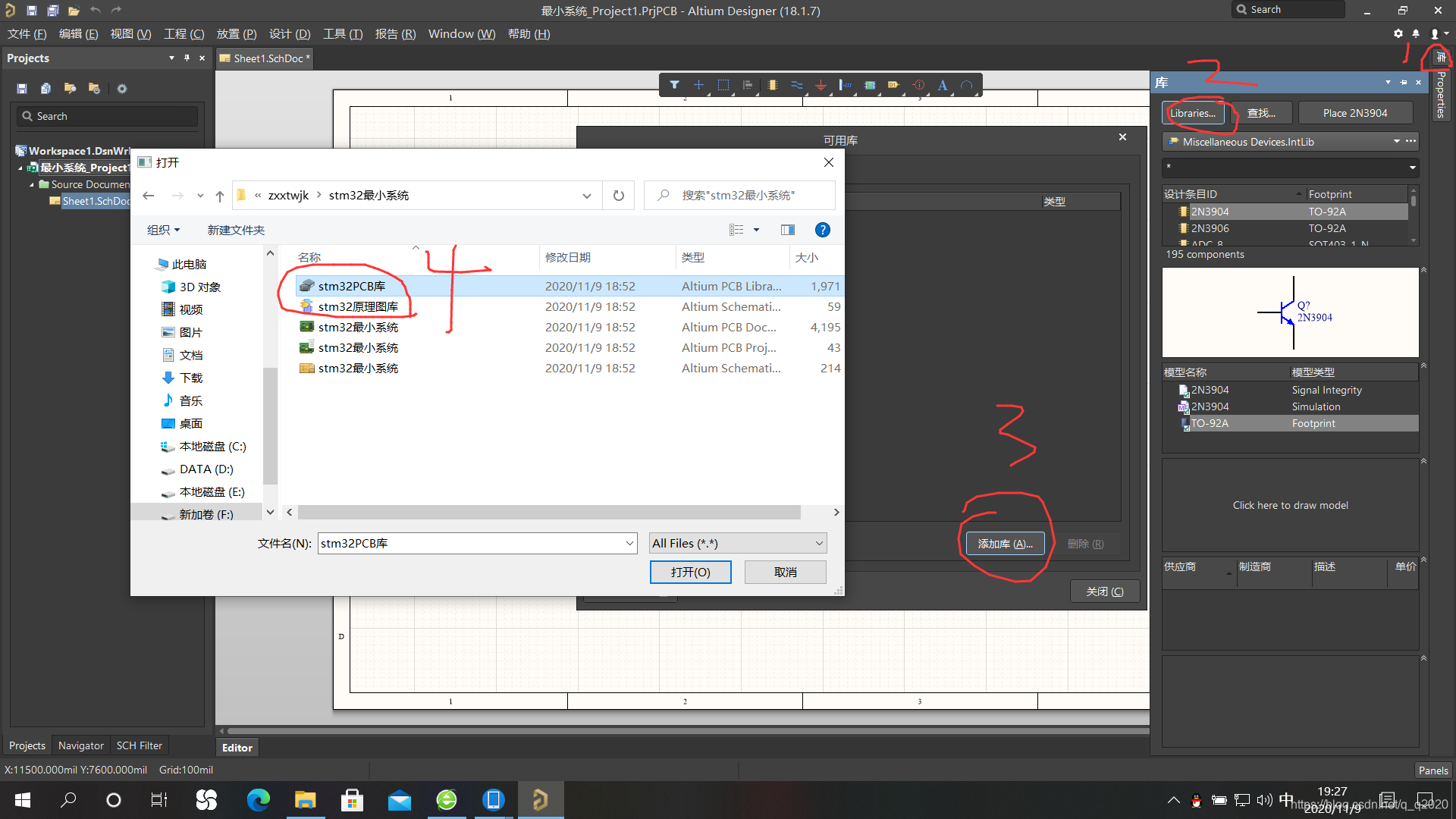Image resolution: width=1456 pixels, height=819 pixels.
Task: Open the component filter mask dropdown
Action: 1412,168
